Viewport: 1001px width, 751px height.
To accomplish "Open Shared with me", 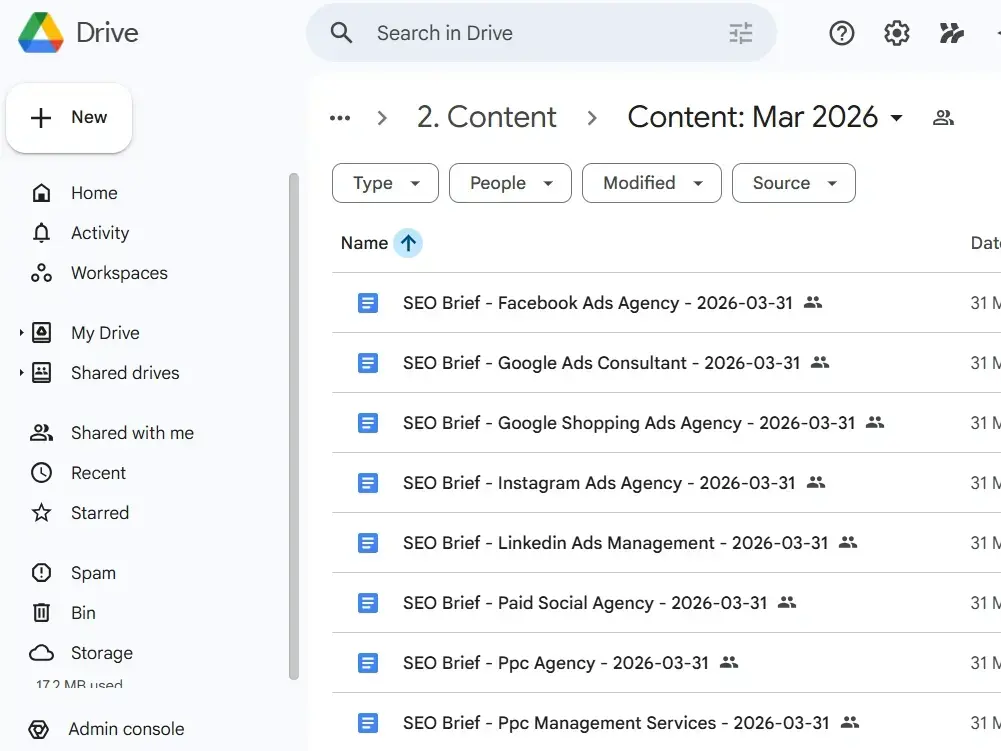I will 131,432.
